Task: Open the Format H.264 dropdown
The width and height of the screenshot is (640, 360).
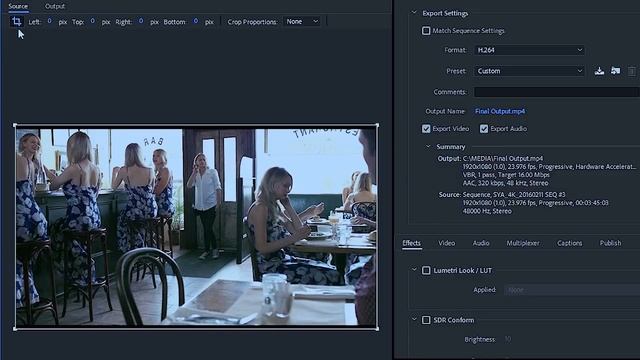Action: point(529,50)
